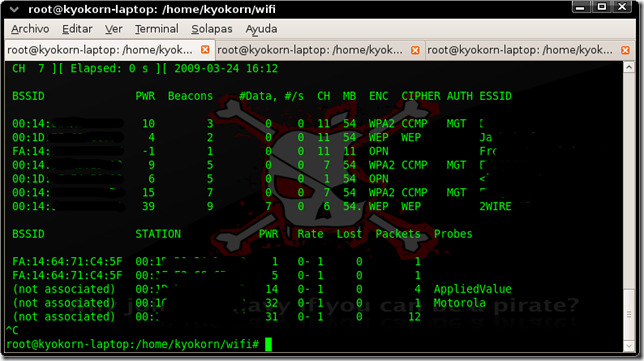Click the window title text
The width and height of the screenshot is (644, 361).
click(x=152, y=9)
